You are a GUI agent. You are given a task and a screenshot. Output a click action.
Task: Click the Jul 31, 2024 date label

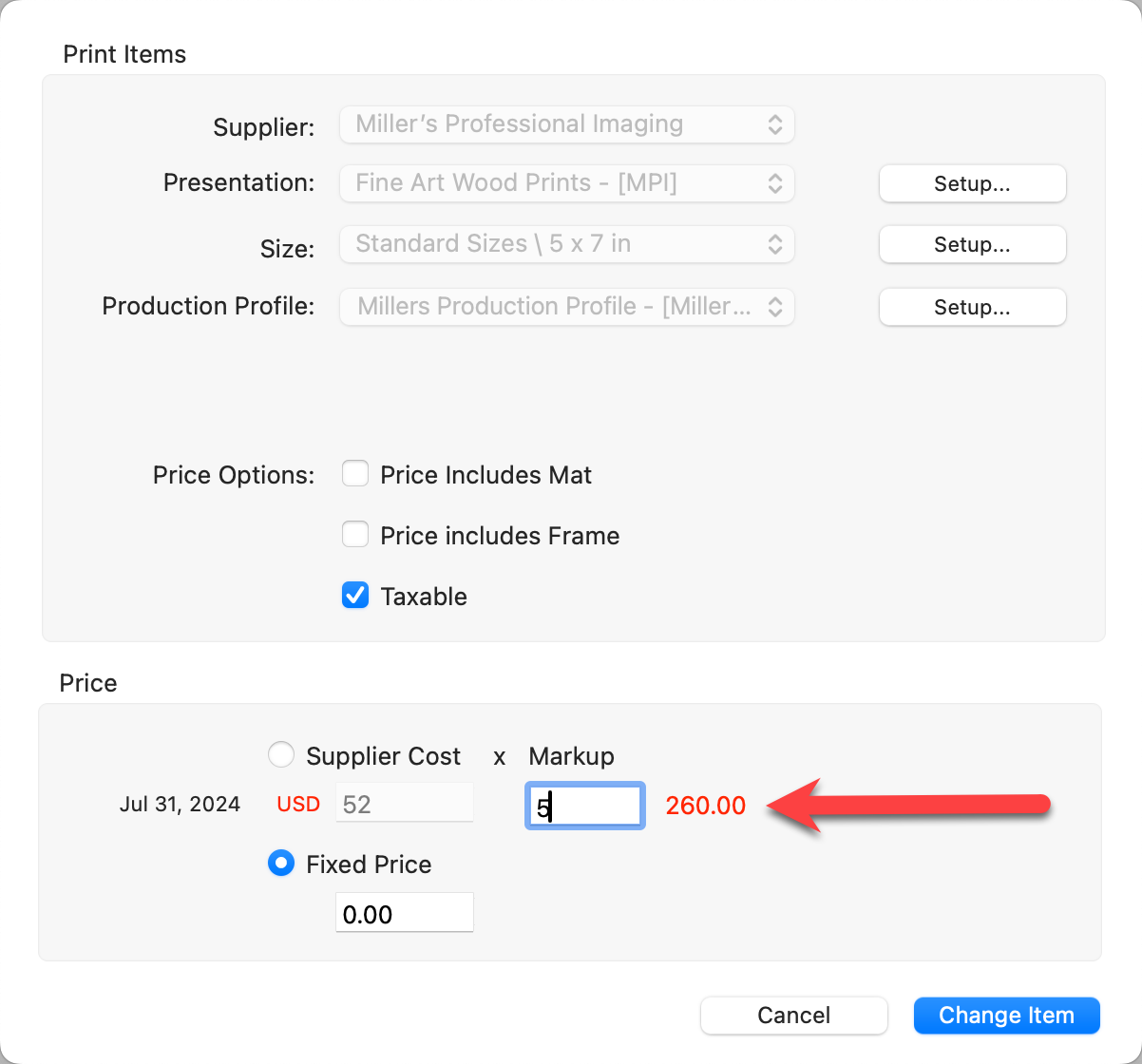coord(180,805)
